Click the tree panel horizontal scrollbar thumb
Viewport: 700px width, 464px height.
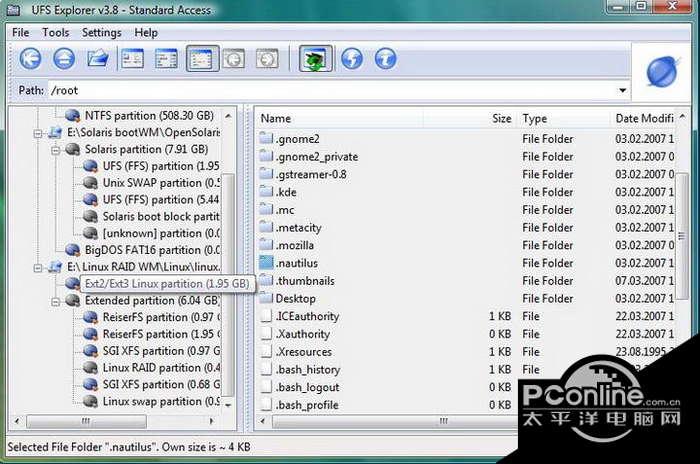point(86,421)
